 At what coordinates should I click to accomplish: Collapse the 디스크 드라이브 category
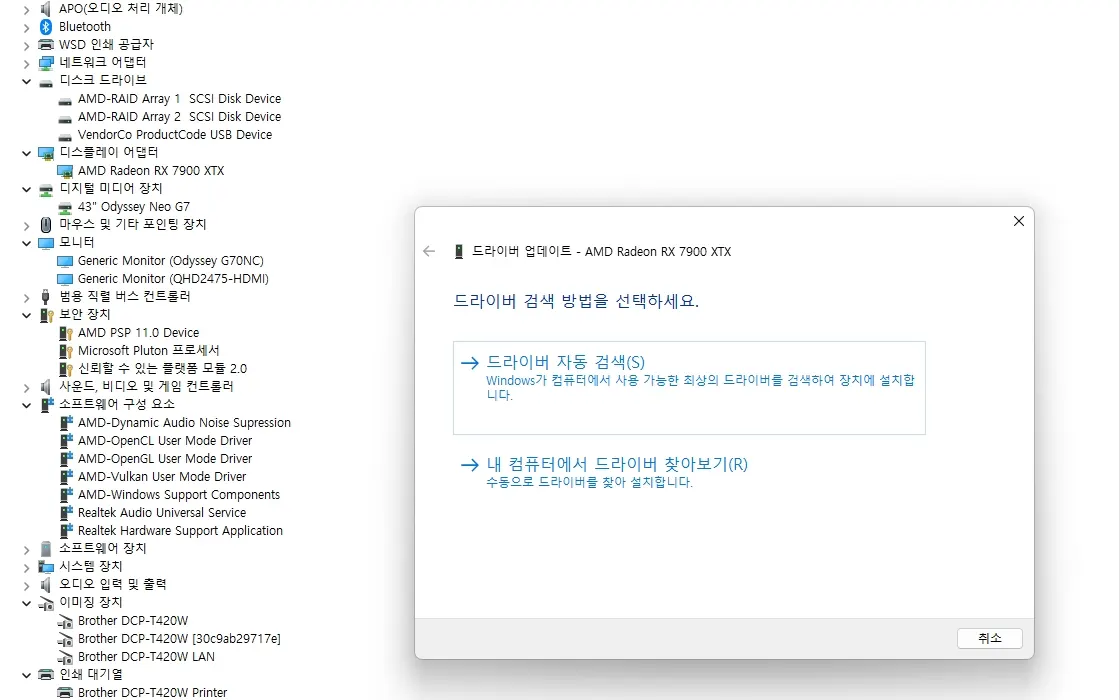pos(26,81)
